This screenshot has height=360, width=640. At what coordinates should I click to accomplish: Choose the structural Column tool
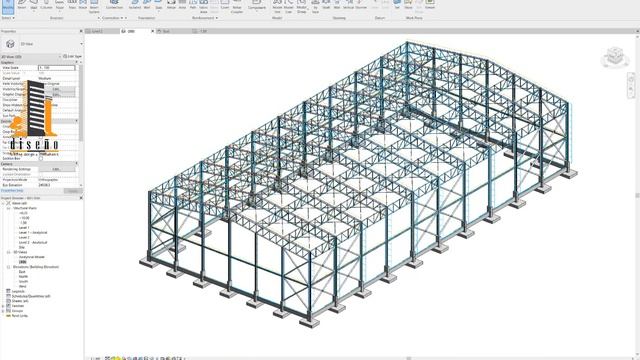(46, 5)
